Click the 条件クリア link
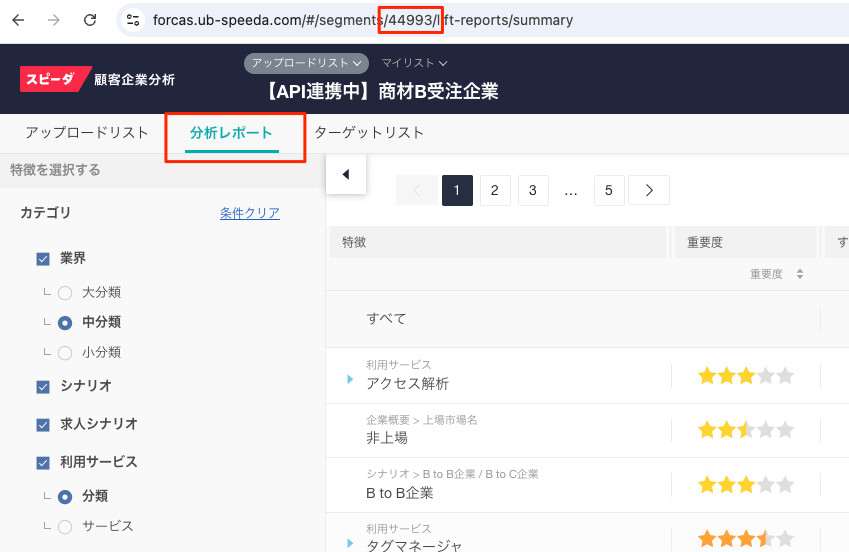 [249, 213]
